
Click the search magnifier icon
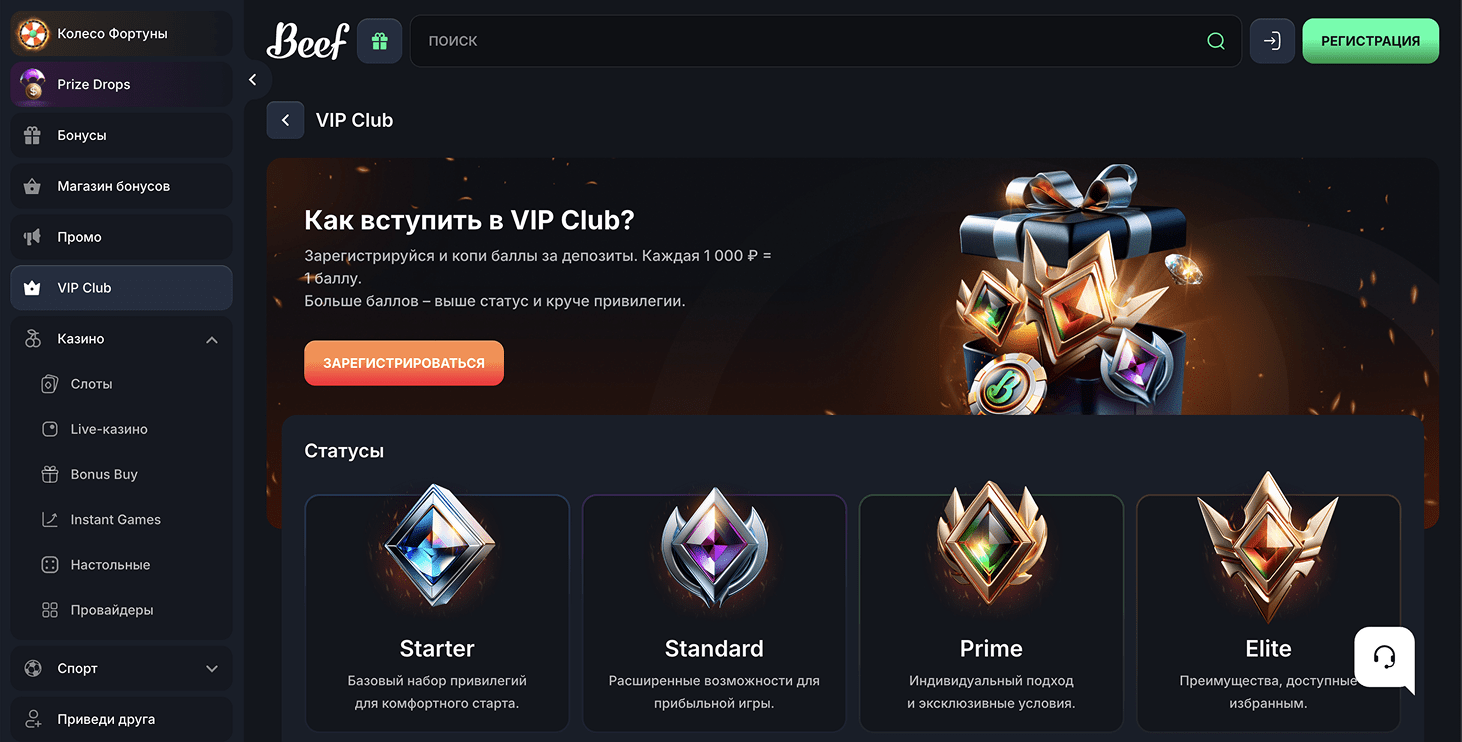pyautogui.click(x=1216, y=41)
